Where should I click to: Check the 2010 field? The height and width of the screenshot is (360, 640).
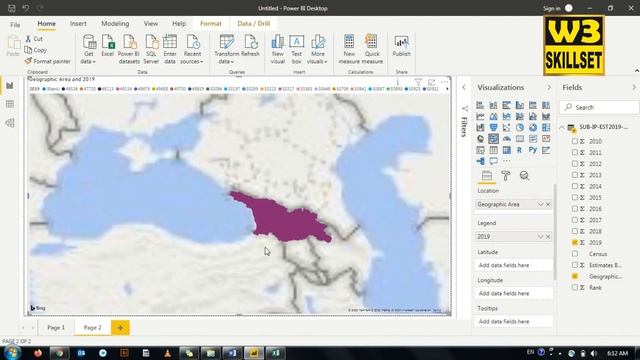click(x=575, y=141)
